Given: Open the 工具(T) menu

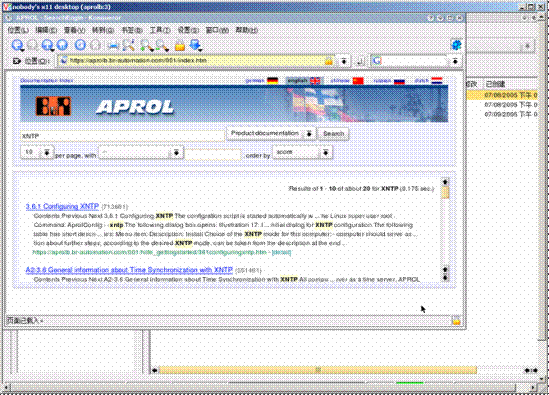Looking at the screenshot, I should pos(160,30).
